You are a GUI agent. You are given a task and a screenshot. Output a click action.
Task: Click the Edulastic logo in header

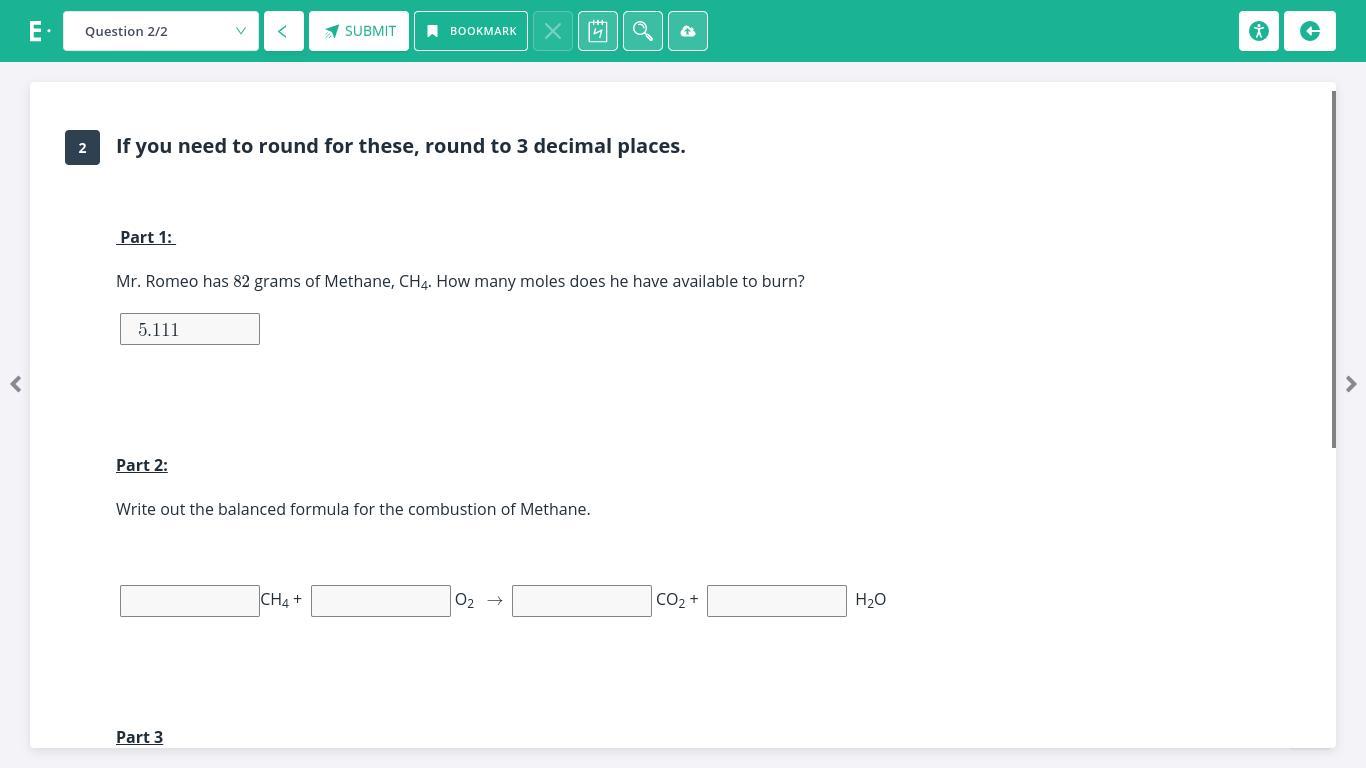[39, 31]
